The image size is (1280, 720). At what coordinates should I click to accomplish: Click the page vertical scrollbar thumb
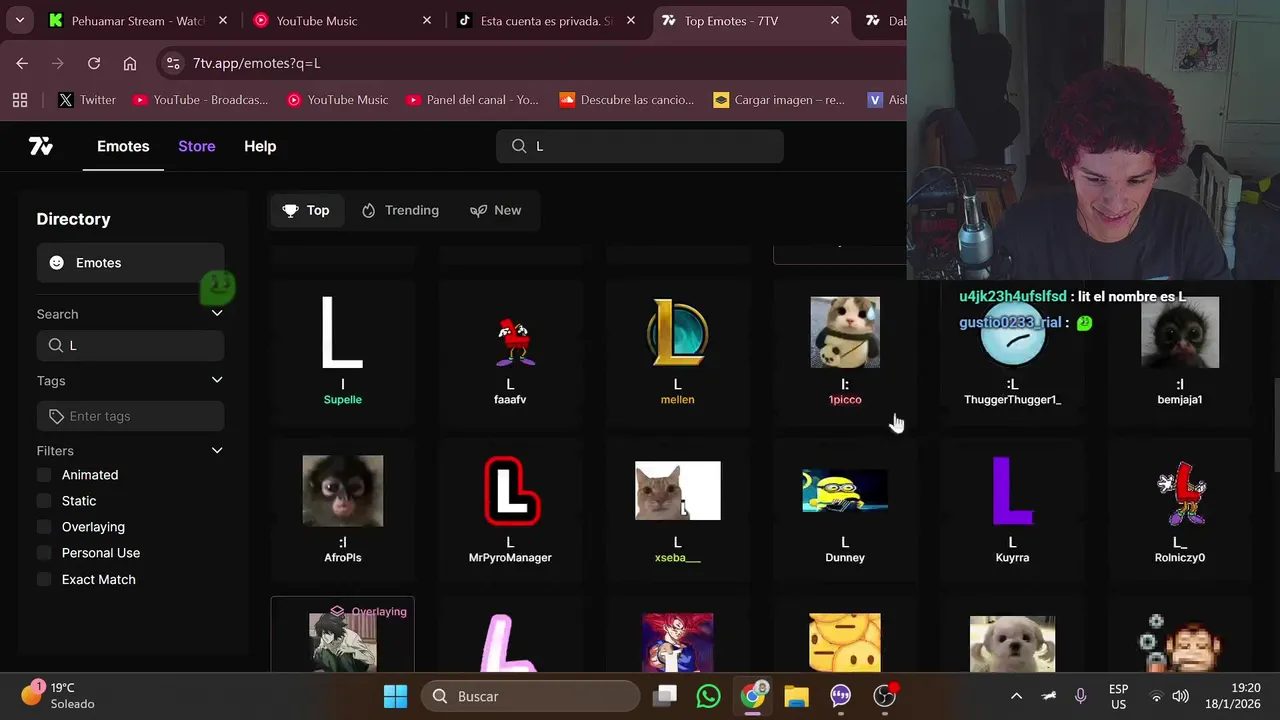pyautogui.click(x=1275, y=425)
